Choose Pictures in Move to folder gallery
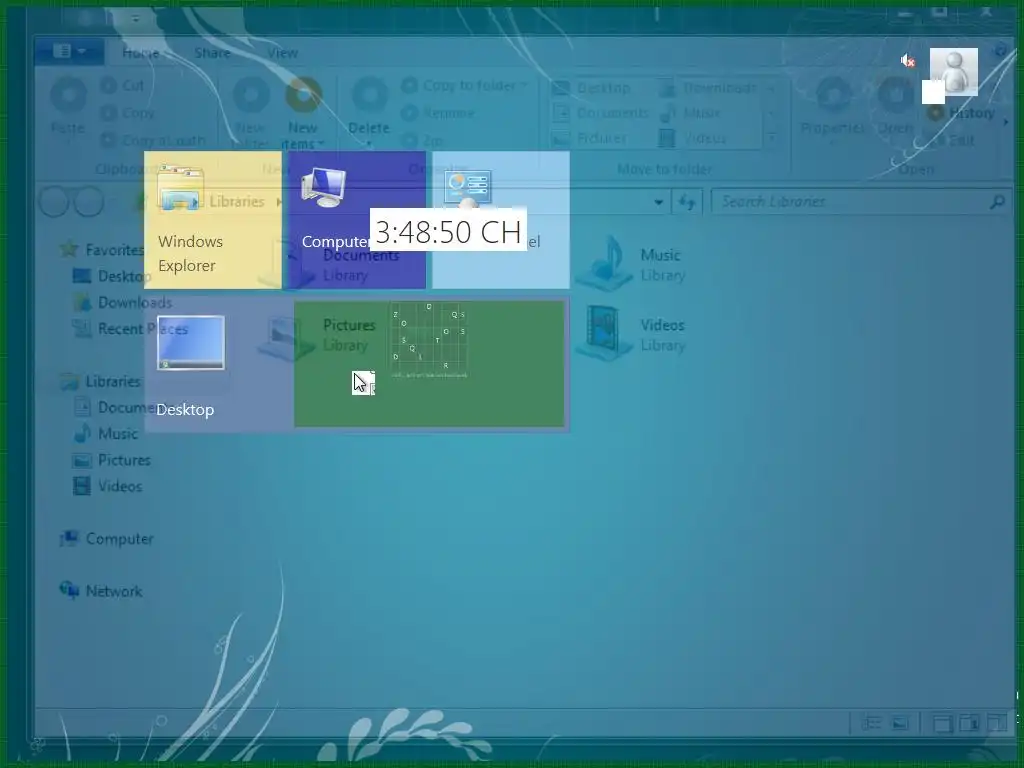The width and height of the screenshot is (1024, 768). (590, 138)
